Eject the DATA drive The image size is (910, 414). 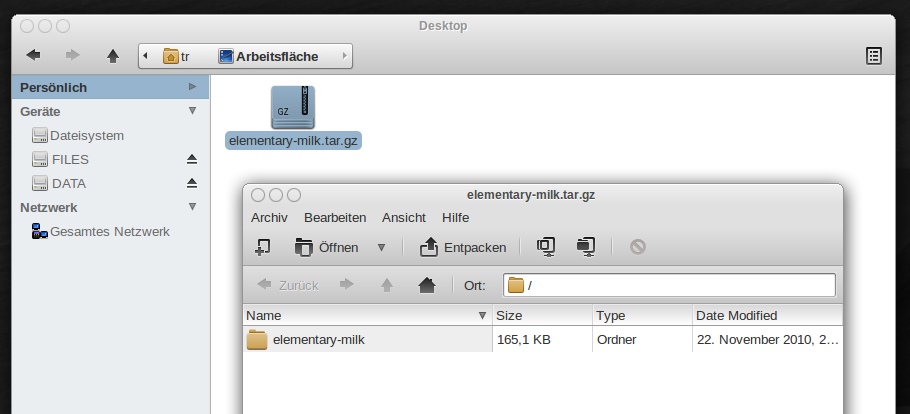[192, 183]
